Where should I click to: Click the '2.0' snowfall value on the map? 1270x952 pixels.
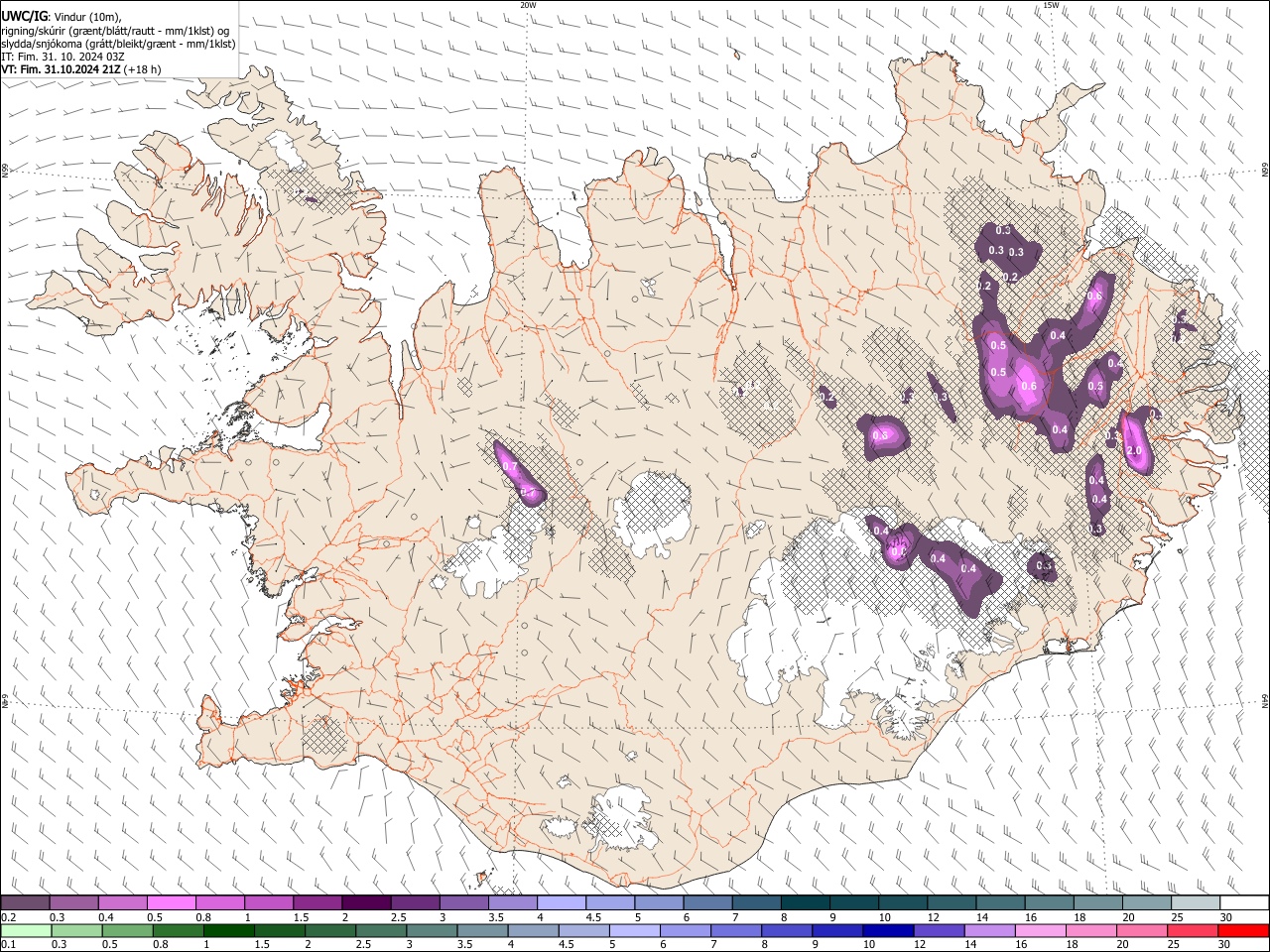tap(1135, 450)
